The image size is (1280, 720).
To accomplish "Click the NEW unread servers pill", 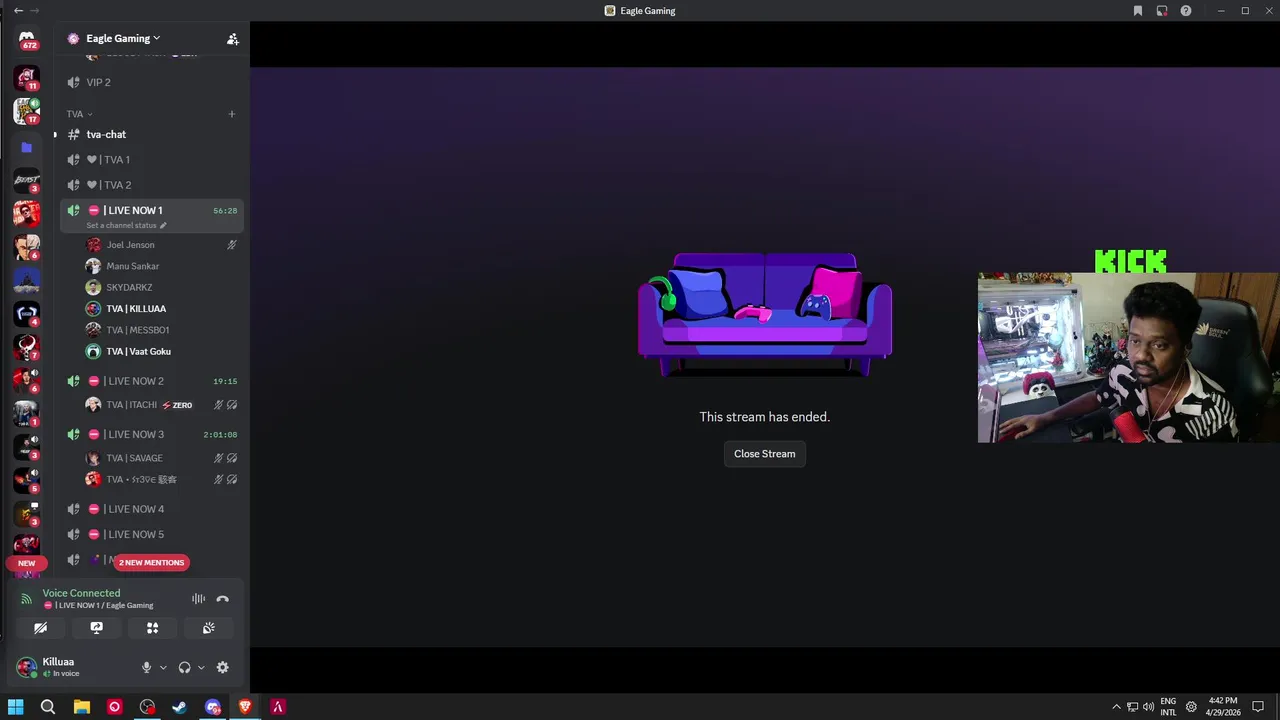I will (x=27, y=563).
